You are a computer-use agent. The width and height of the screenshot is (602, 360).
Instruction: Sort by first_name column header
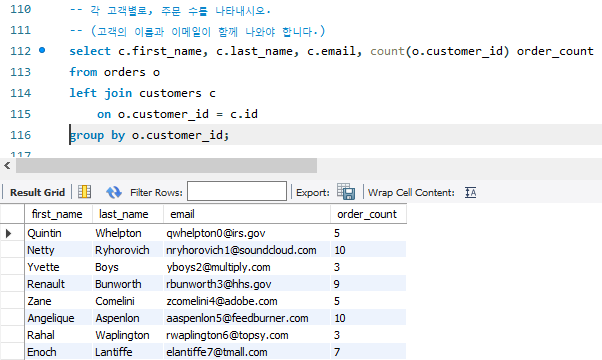pos(59,214)
